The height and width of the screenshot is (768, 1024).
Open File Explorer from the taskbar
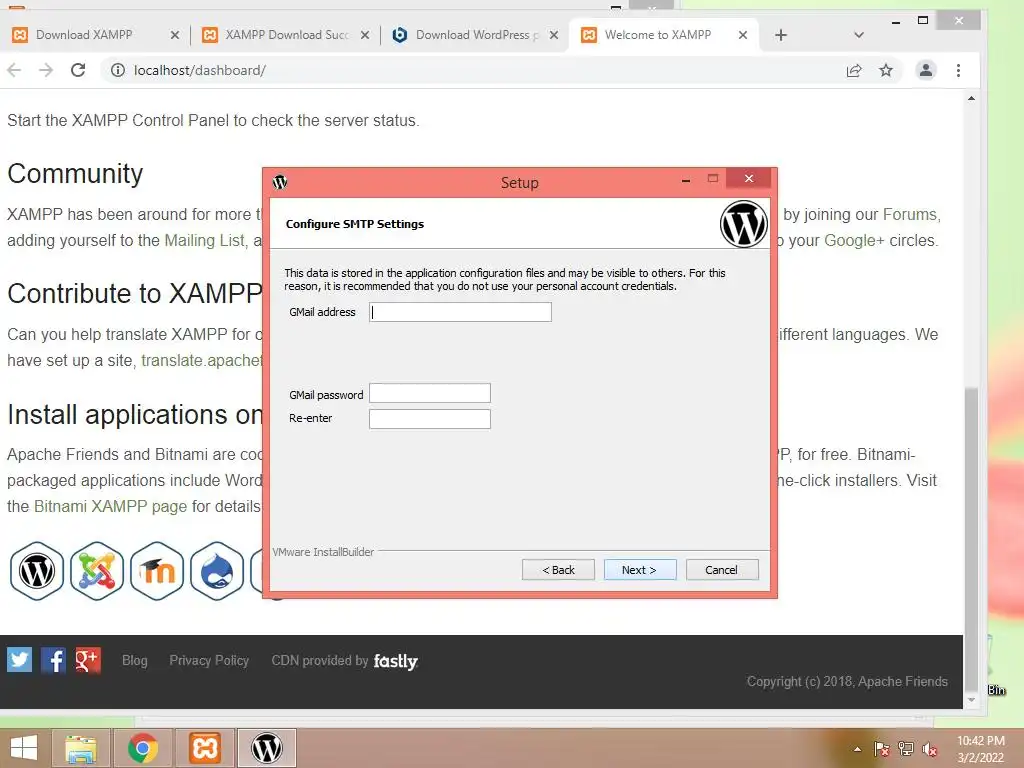click(x=81, y=748)
